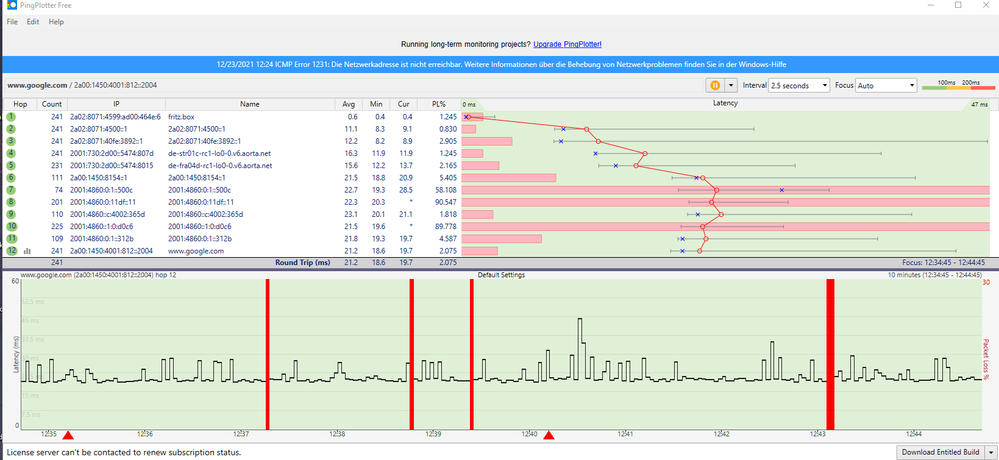Image resolution: width=999 pixels, height=460 pixels.
Task: Open the Interval 2.5 seconds dropdown
Action: [x=799, y=85]
